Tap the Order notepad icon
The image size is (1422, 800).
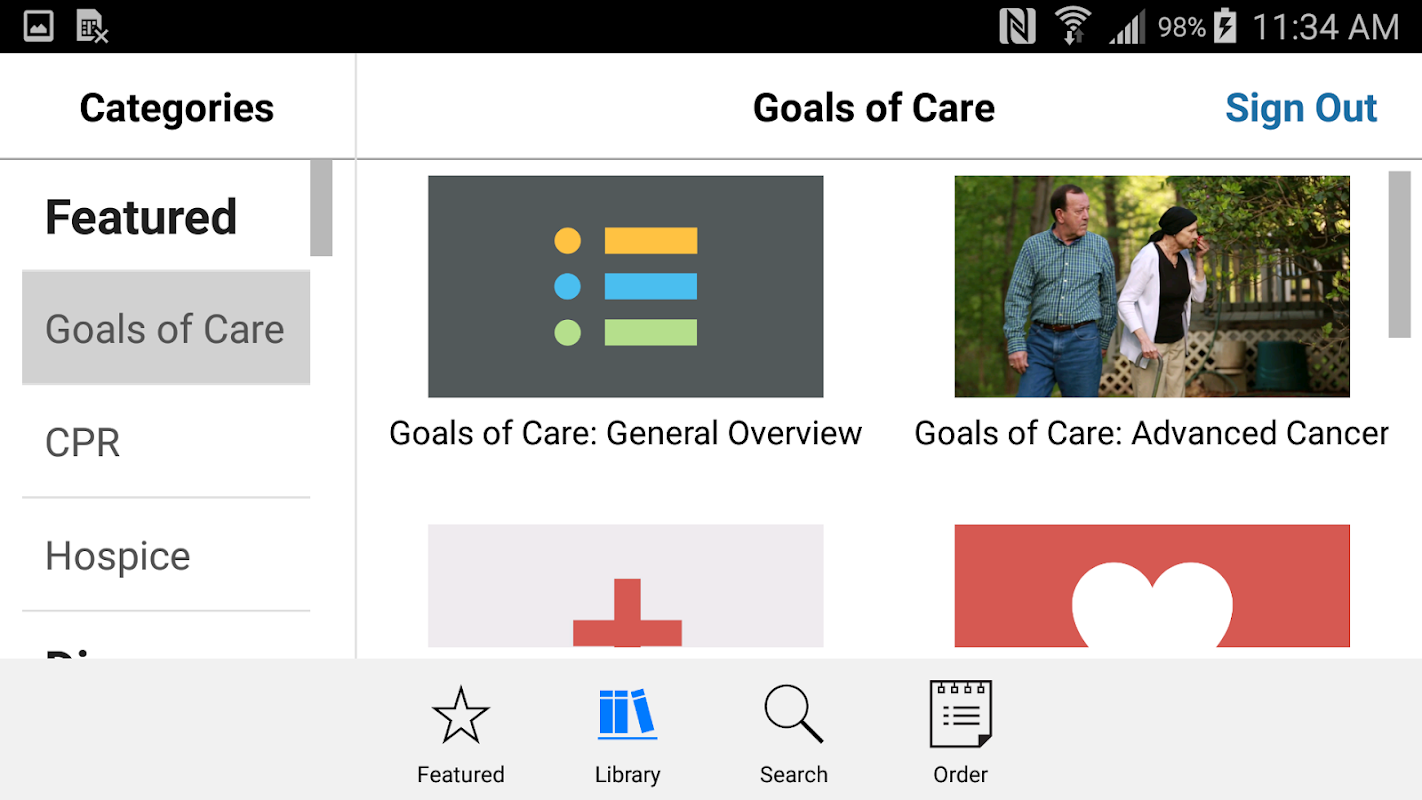tap(960, 716)
